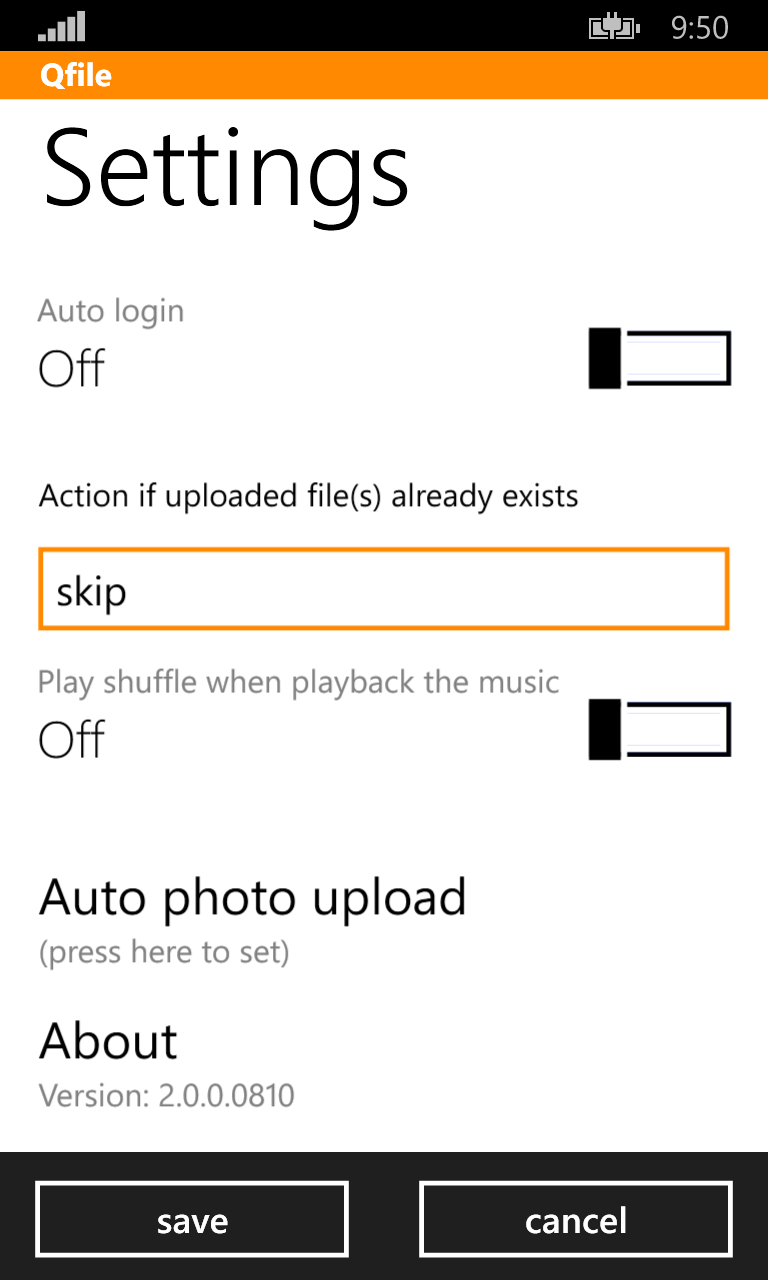Click the clock showing 9:50
This screenshot has width=768, height=1280.
point(701,27)
